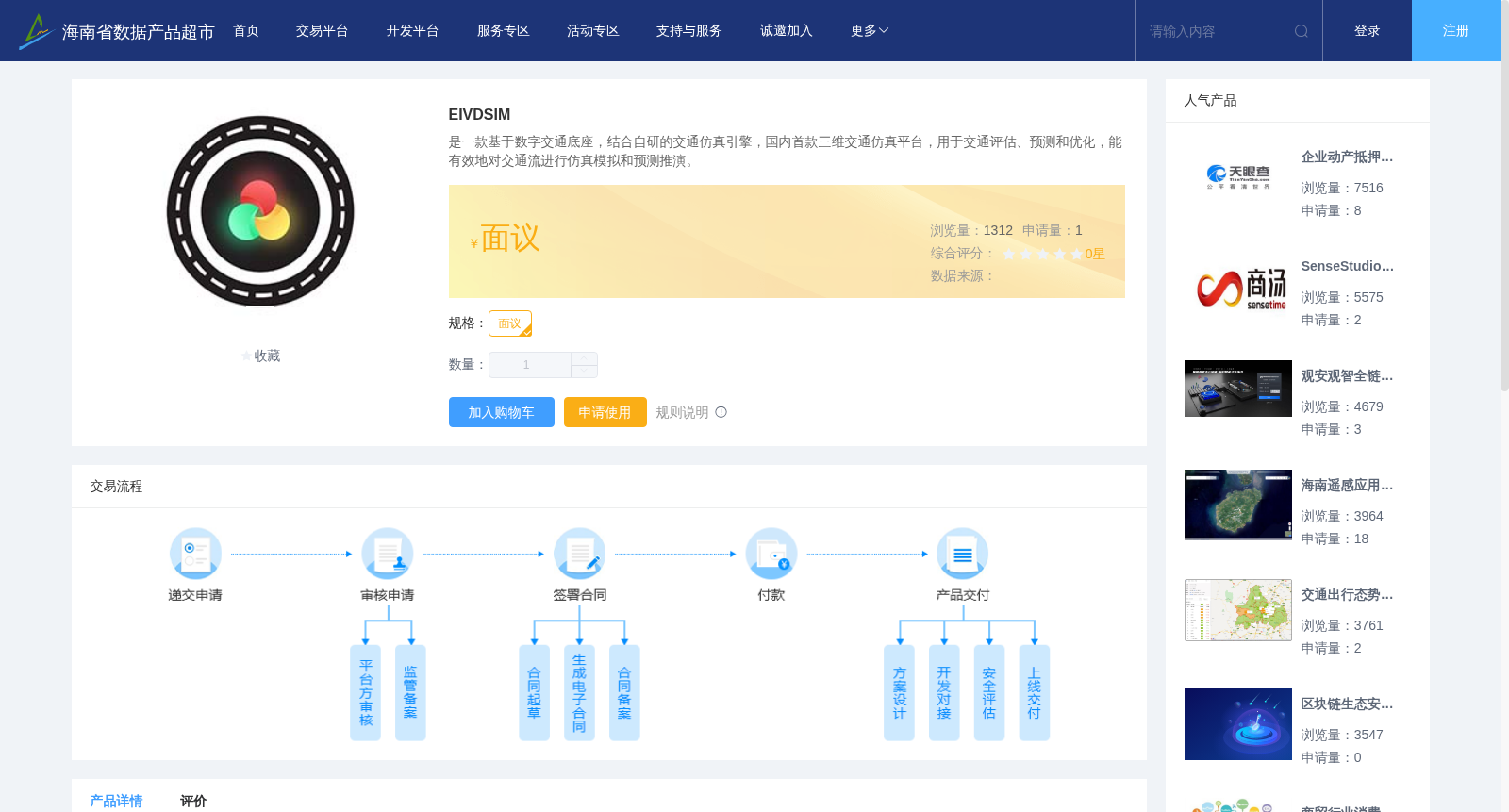Image resolution: width=1509 pixels, height=812 pixels.
Task: Open the 观安观智全链 product thumbnail
Action: [x=1238, y=389]
